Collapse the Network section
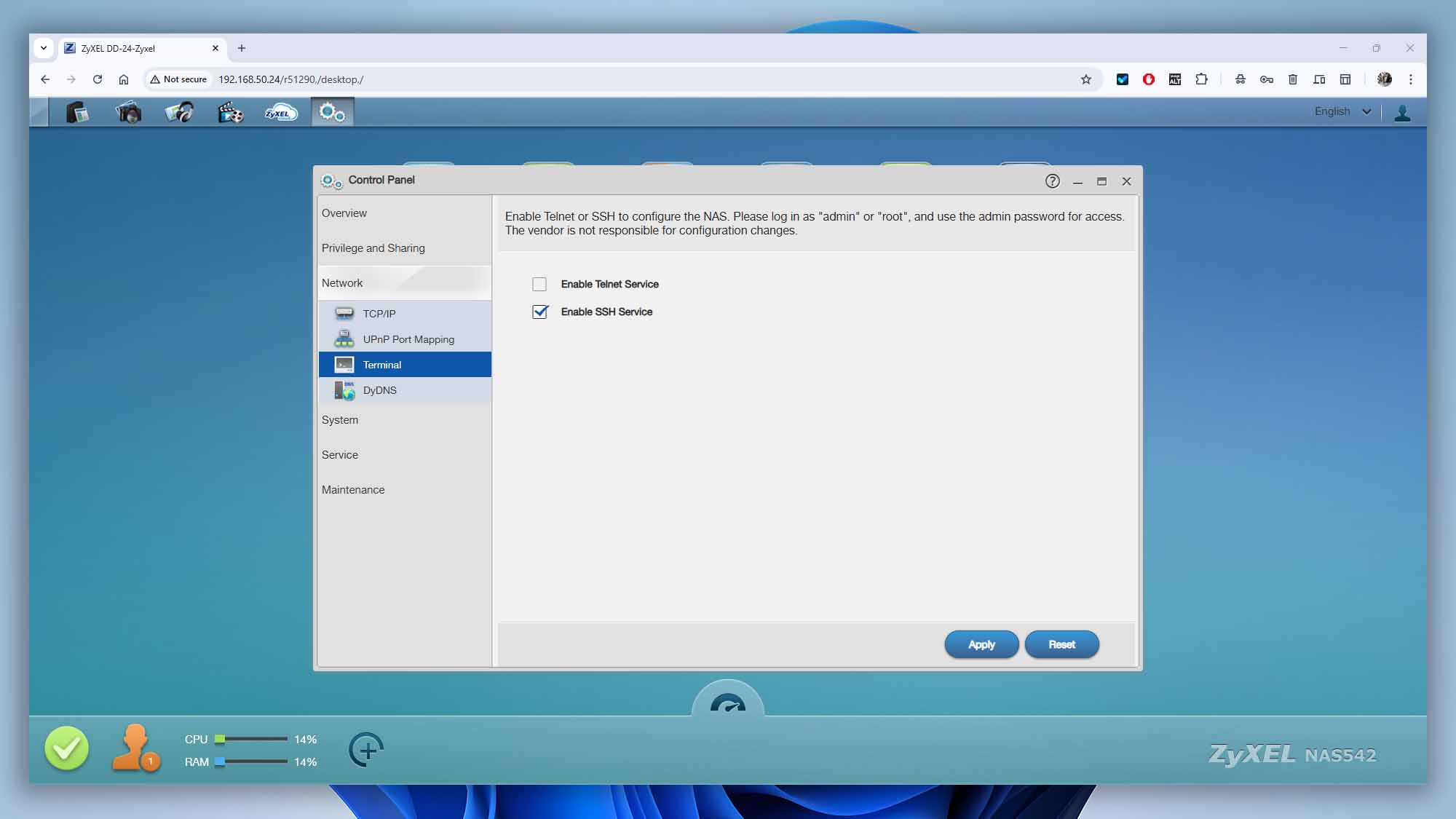 coord(404,283)
